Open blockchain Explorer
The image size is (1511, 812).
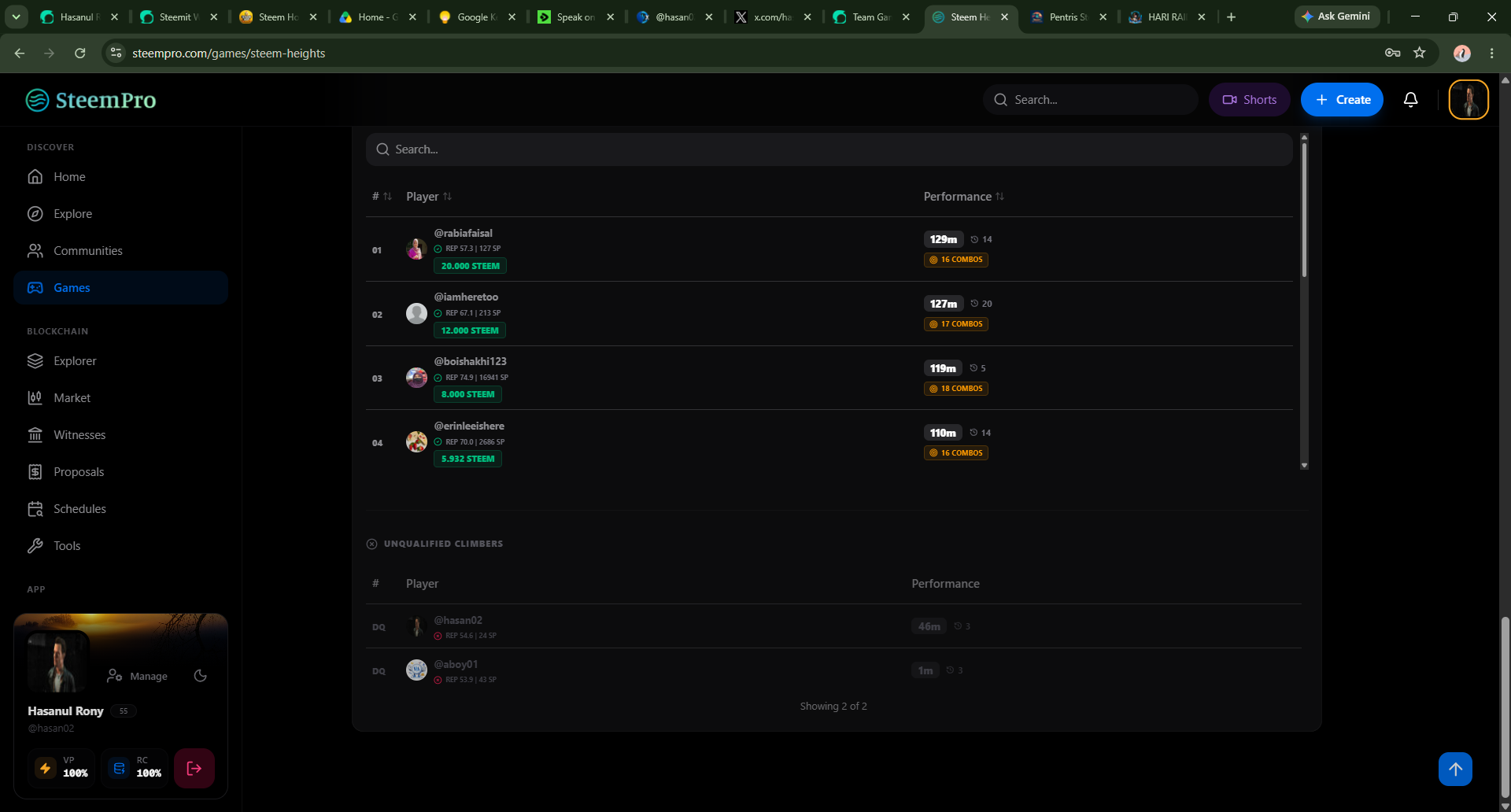coord(120,361)
